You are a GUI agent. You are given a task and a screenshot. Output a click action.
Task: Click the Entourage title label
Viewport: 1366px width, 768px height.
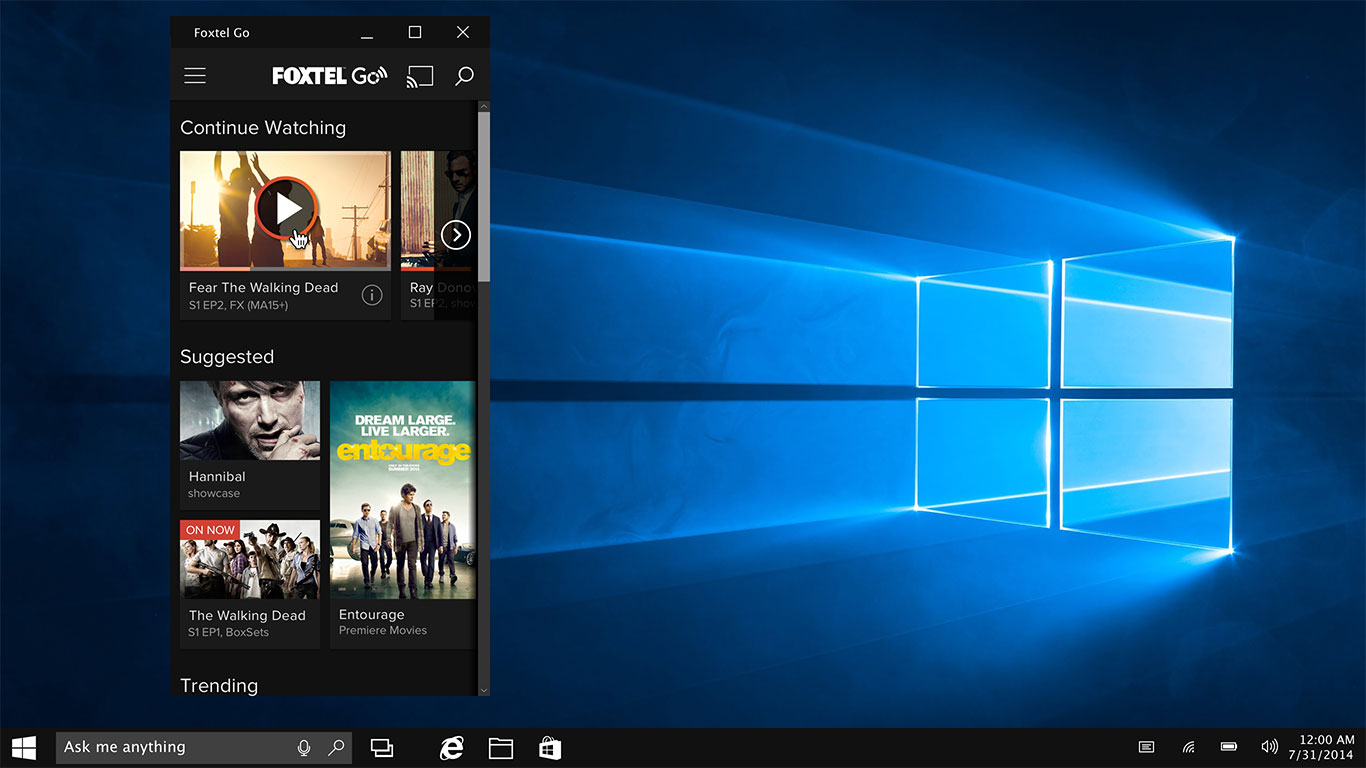click(x=372, y=615)
